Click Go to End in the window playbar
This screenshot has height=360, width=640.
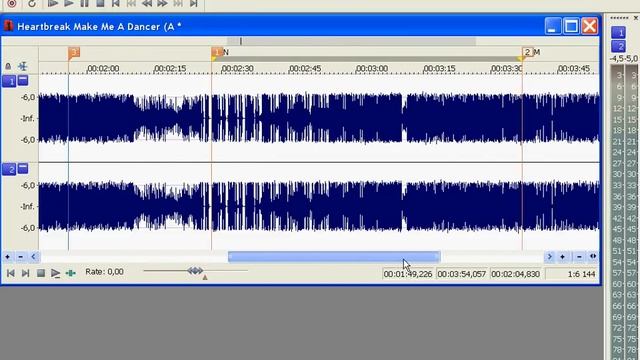(25, 273)
